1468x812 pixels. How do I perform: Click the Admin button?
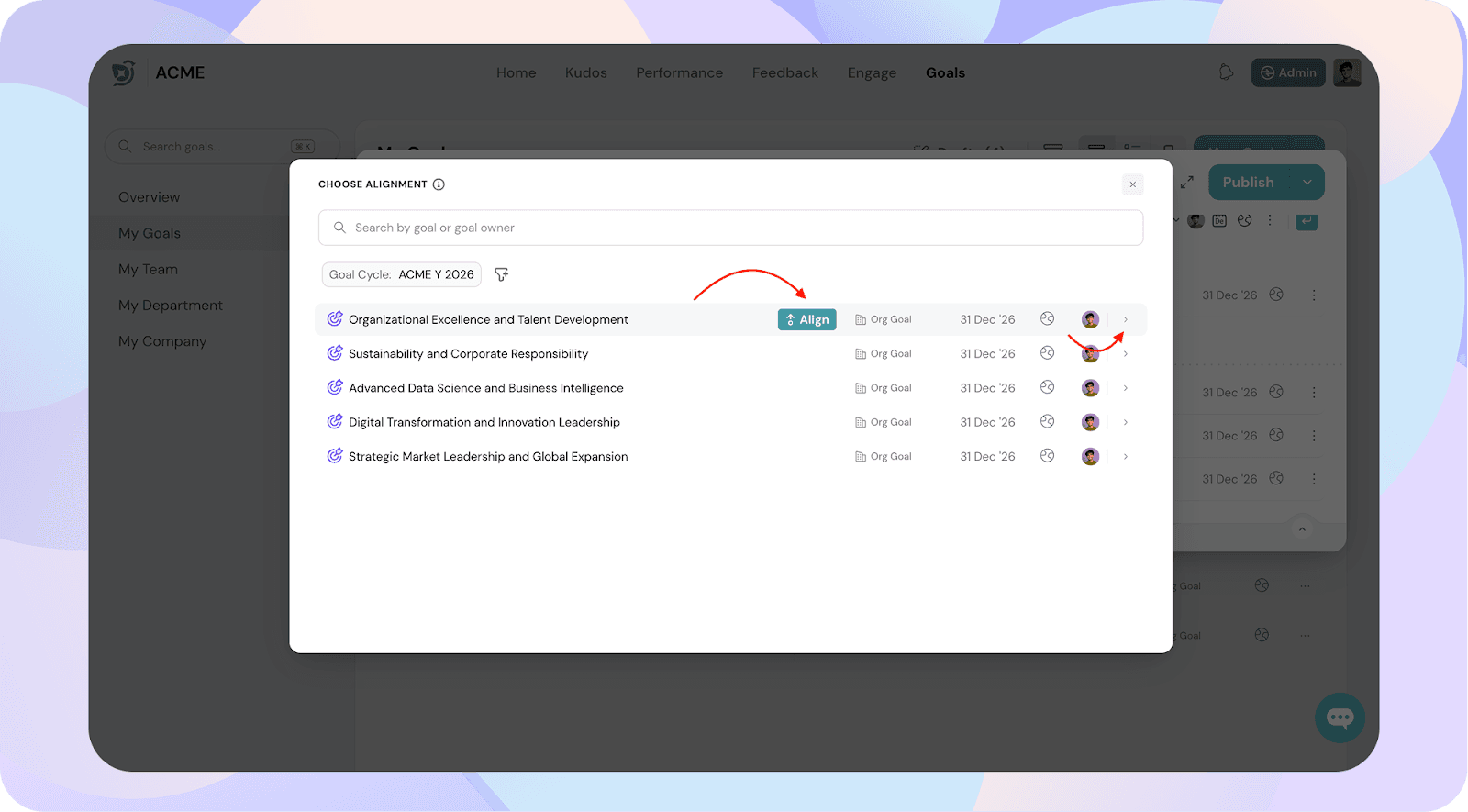click(x=1288, y=72)
